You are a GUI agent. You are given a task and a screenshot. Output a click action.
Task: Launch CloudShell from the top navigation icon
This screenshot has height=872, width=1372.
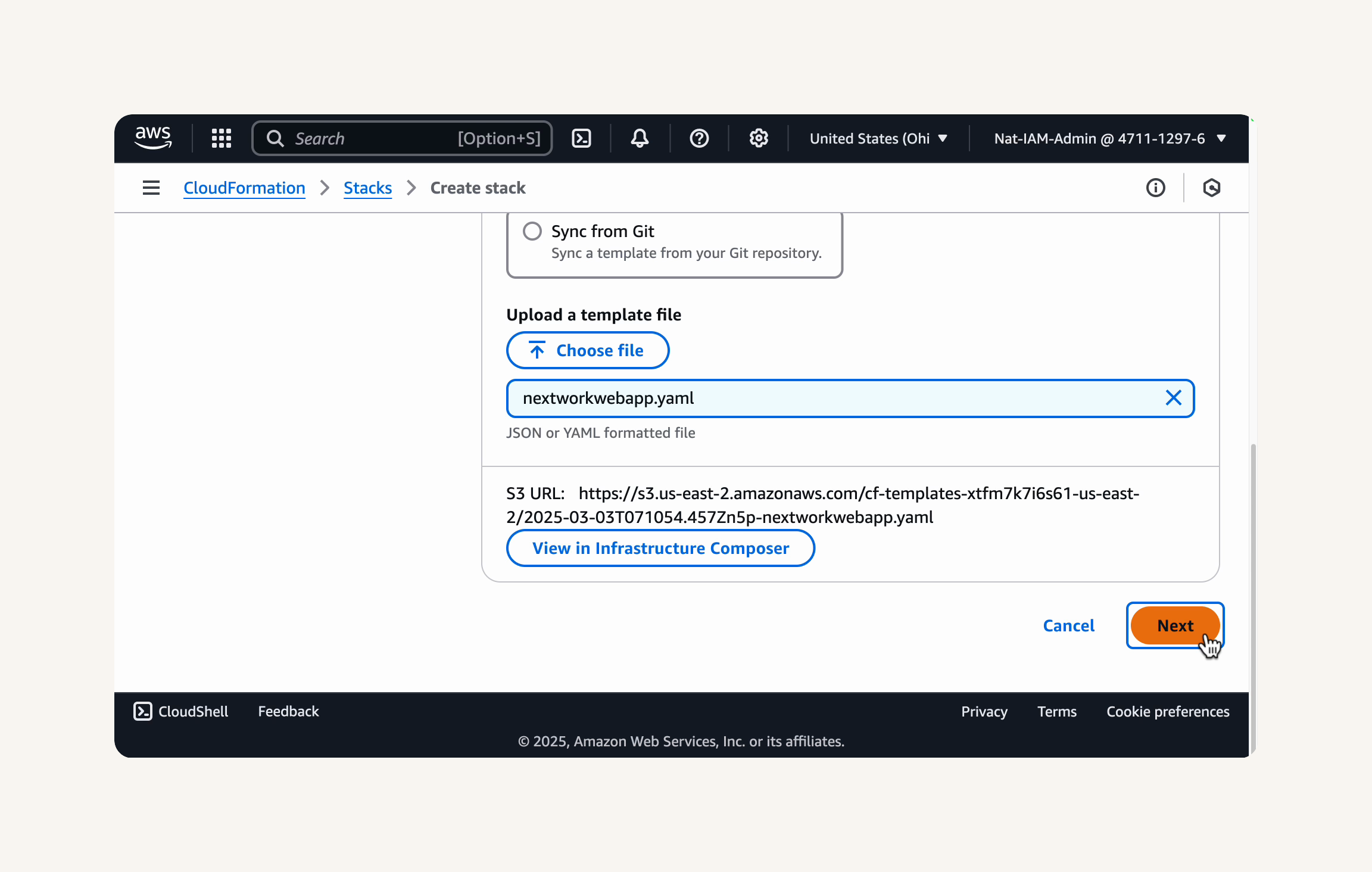tap(581, 138)
